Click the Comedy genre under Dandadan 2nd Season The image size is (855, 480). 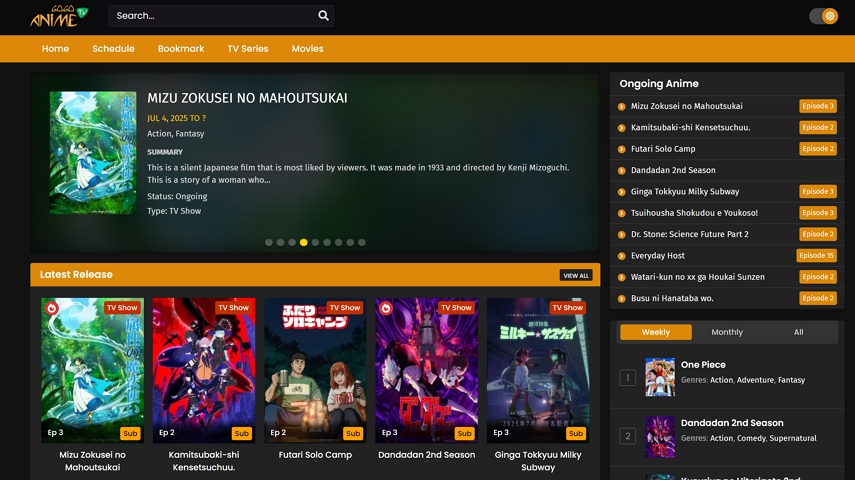coord(751,438)
